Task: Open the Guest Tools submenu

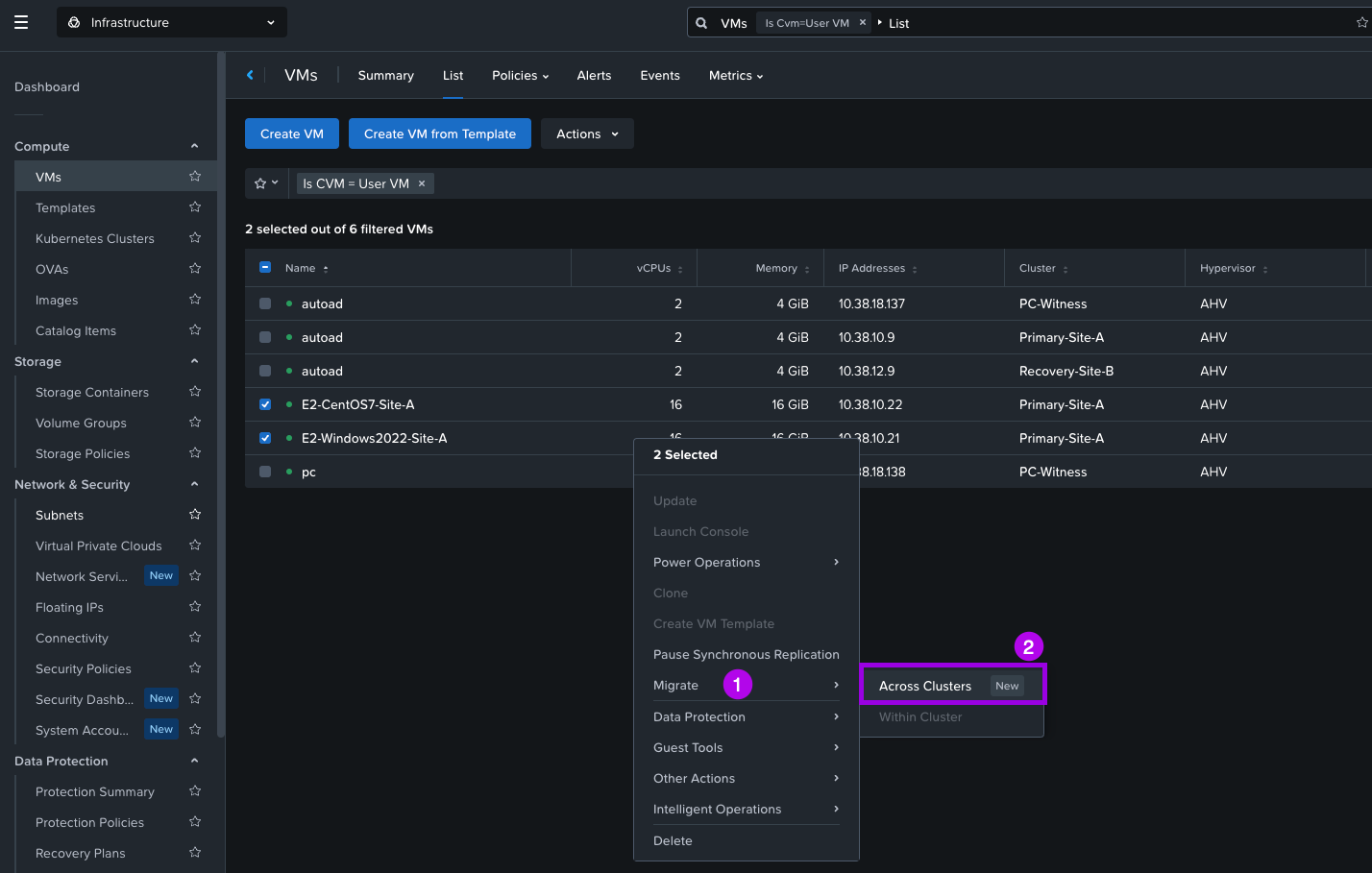Action: pyautogui.click(x=747, y=747)
